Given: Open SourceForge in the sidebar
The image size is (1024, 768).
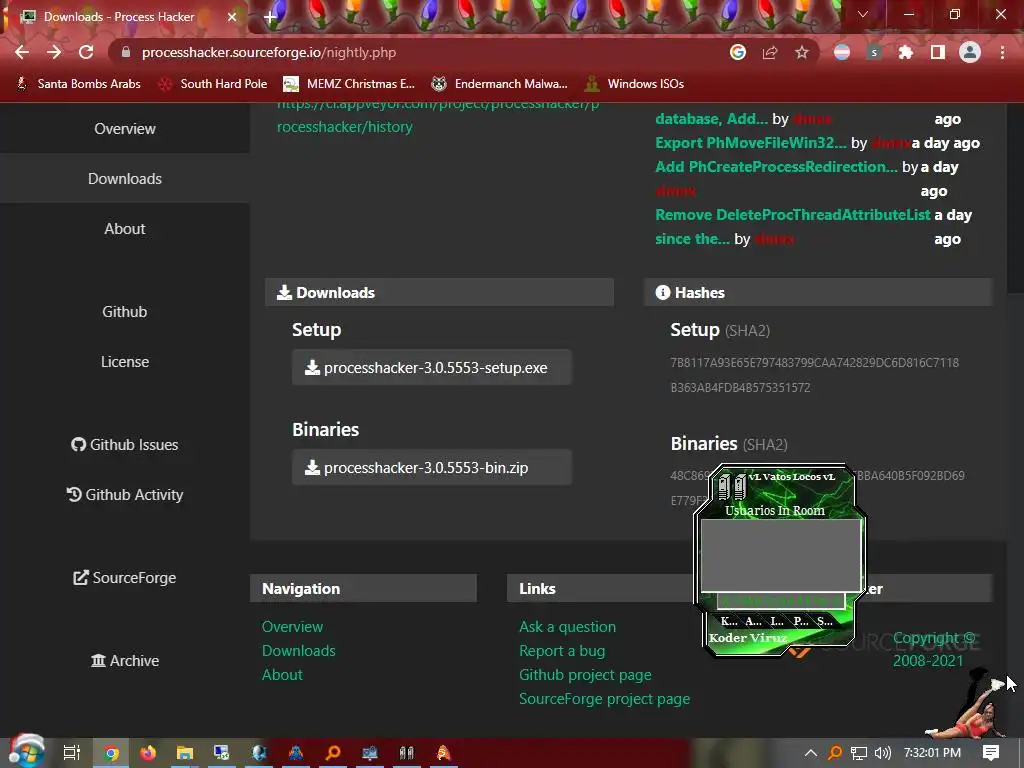Looking at the screenshot, I should coord(125,578).
